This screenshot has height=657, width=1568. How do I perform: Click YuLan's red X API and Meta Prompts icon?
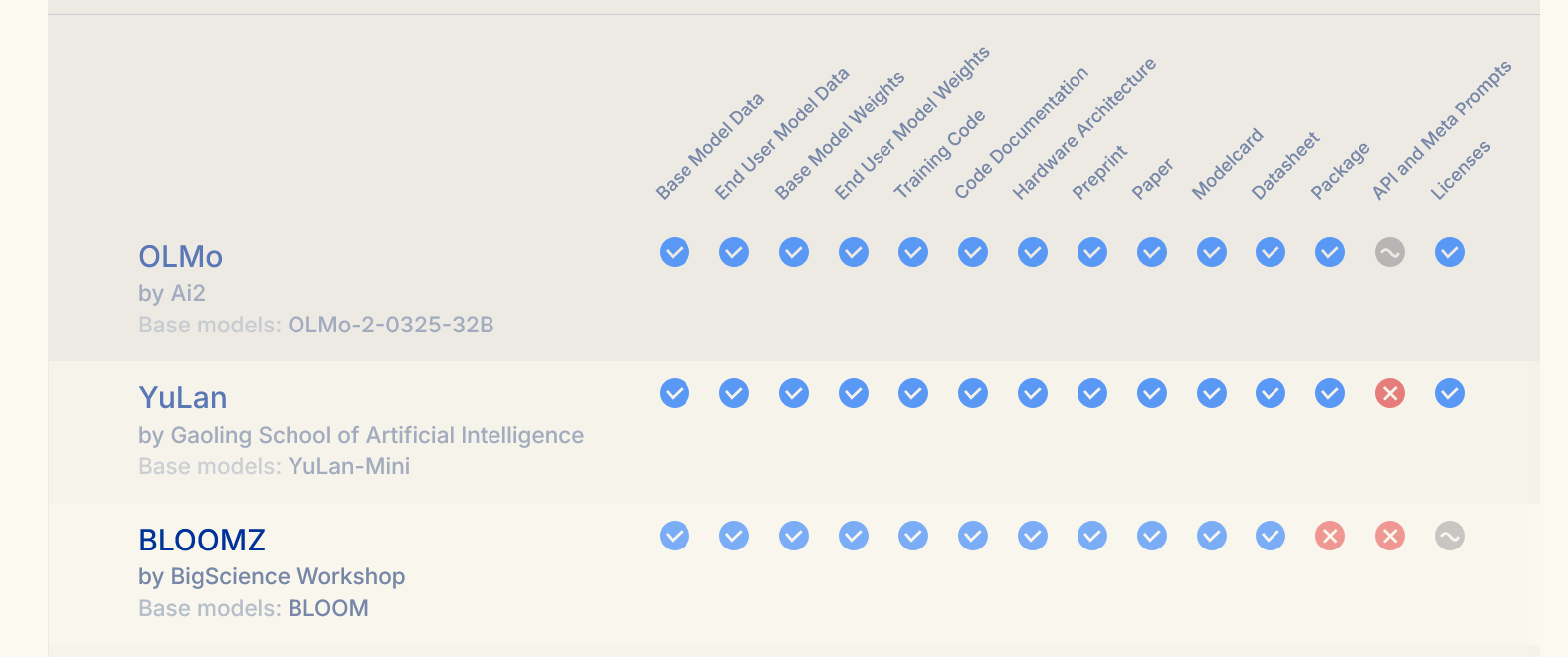coord(1390,393)
